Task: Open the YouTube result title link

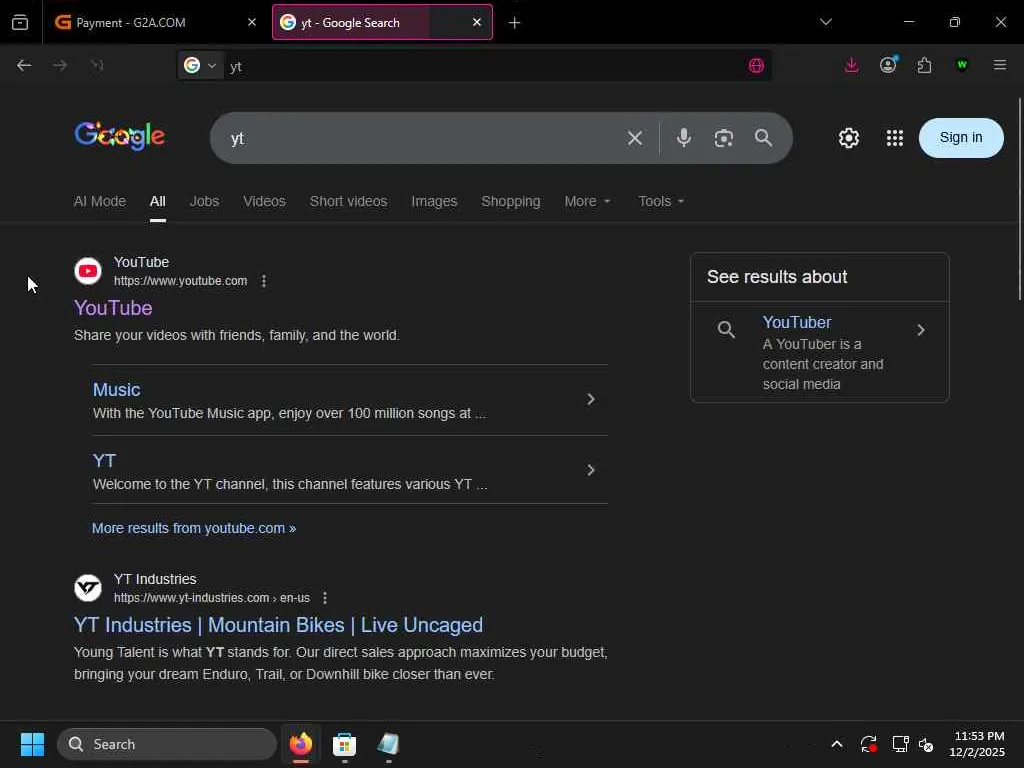Action: (113, 308)
